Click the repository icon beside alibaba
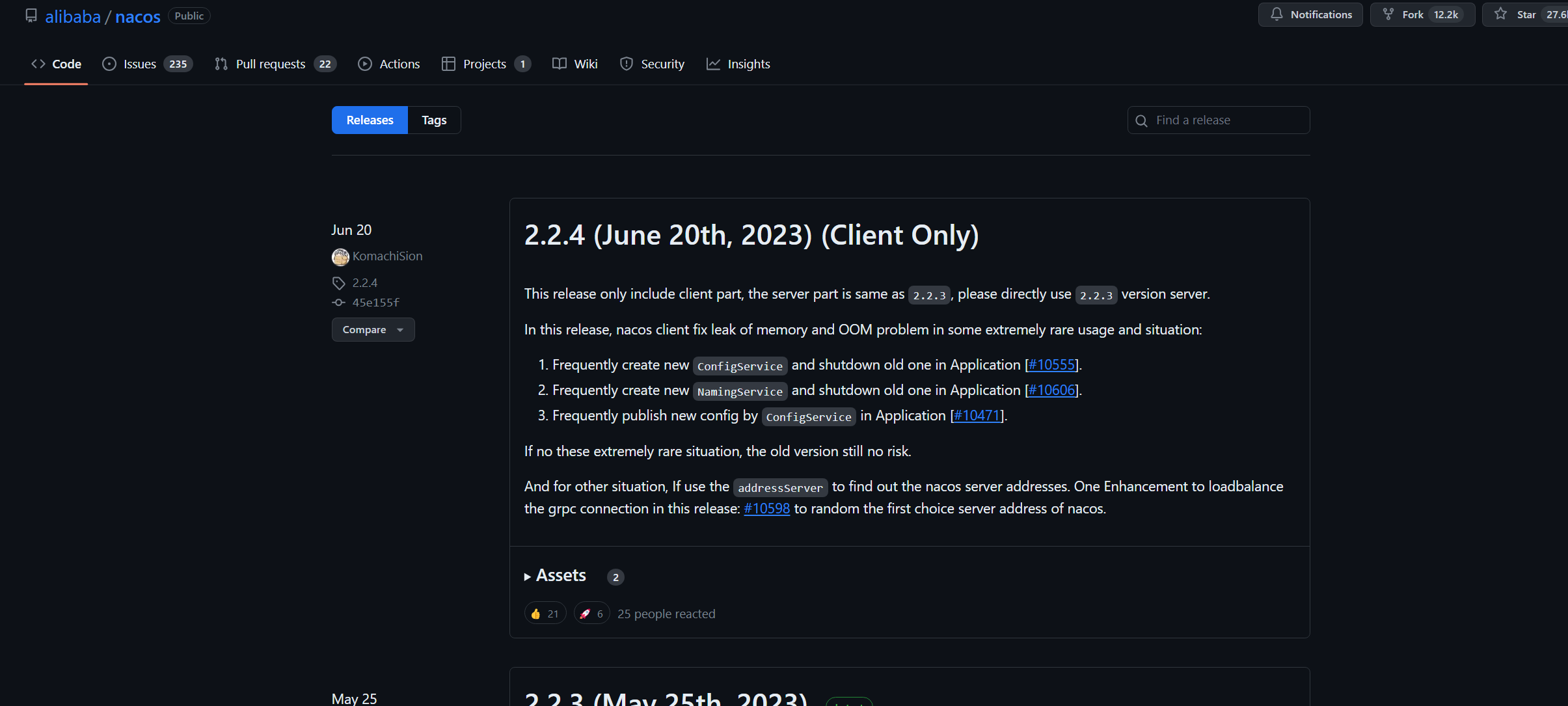Screen dimensions: 1568x706 pyautogui.click(x=31, y=16)
